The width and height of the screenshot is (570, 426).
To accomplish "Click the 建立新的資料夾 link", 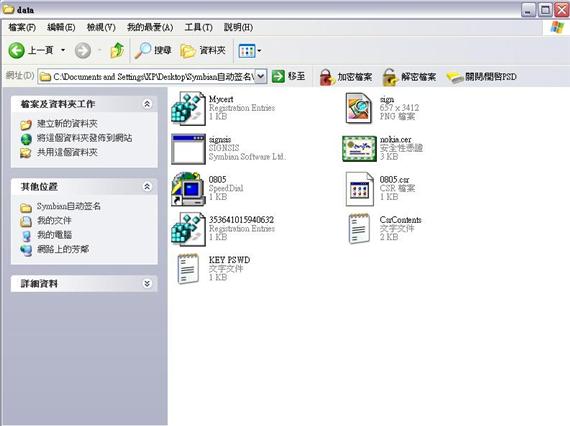I will (68, 124).
